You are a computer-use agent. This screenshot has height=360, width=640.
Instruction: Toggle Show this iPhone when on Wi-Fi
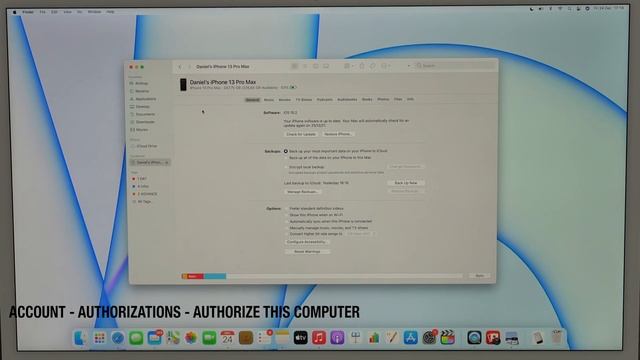pyautogui.click(x=287, y=215)
